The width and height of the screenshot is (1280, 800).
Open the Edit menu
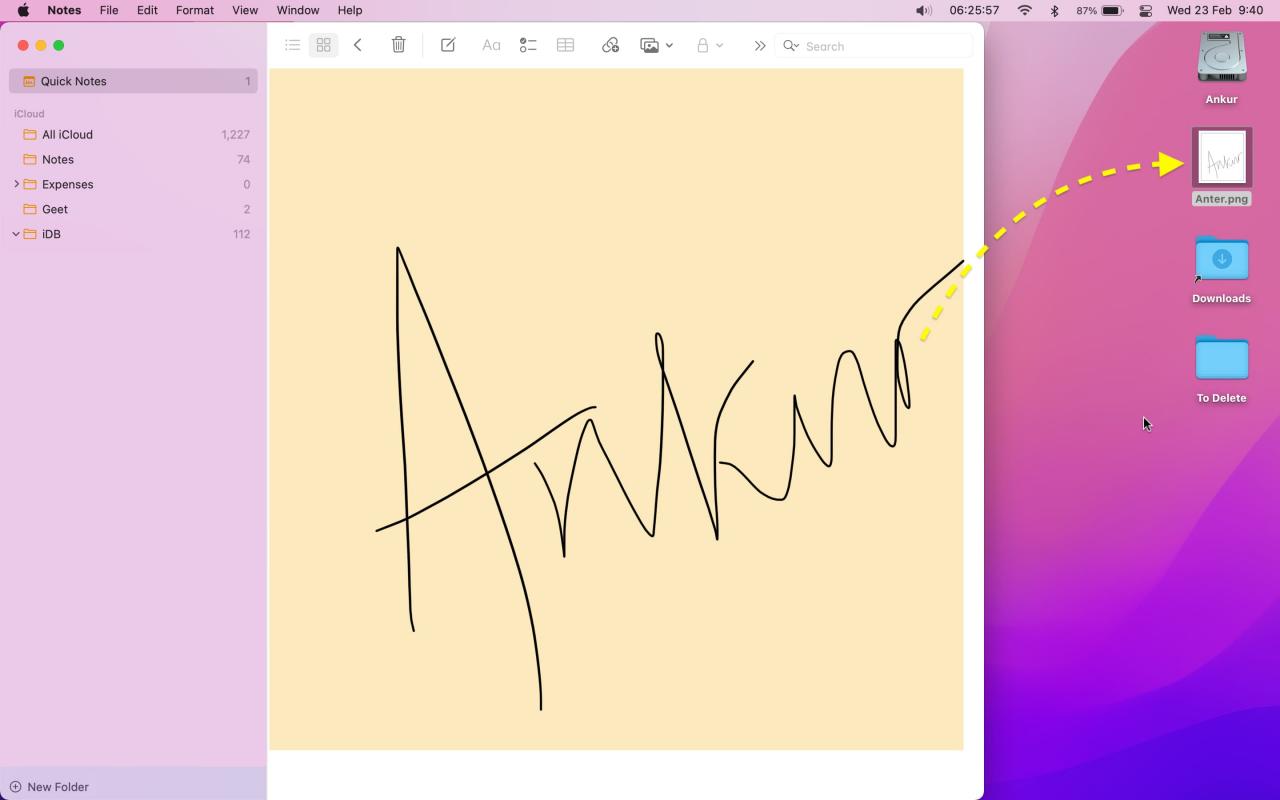pyautogui.click(x=147, y=10)
